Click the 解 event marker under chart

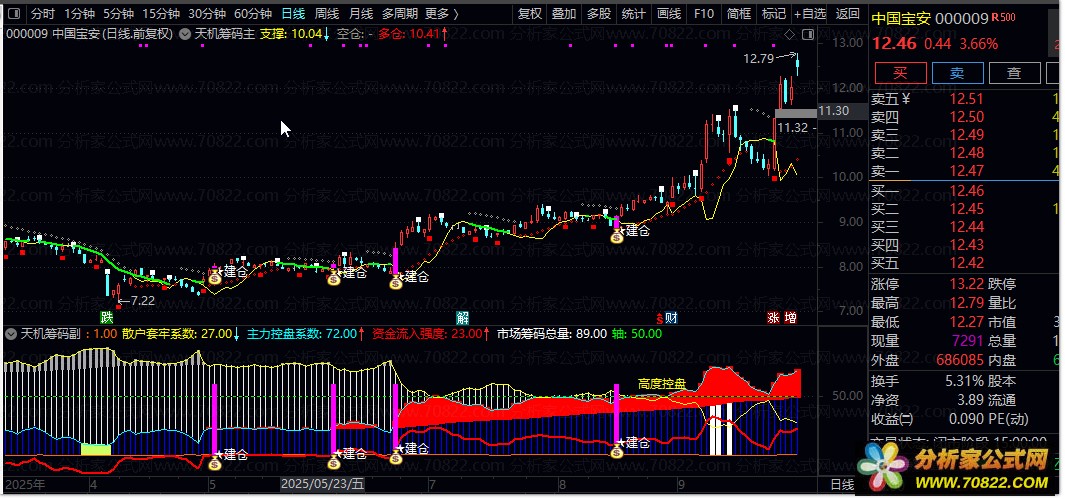click(462, 317)
